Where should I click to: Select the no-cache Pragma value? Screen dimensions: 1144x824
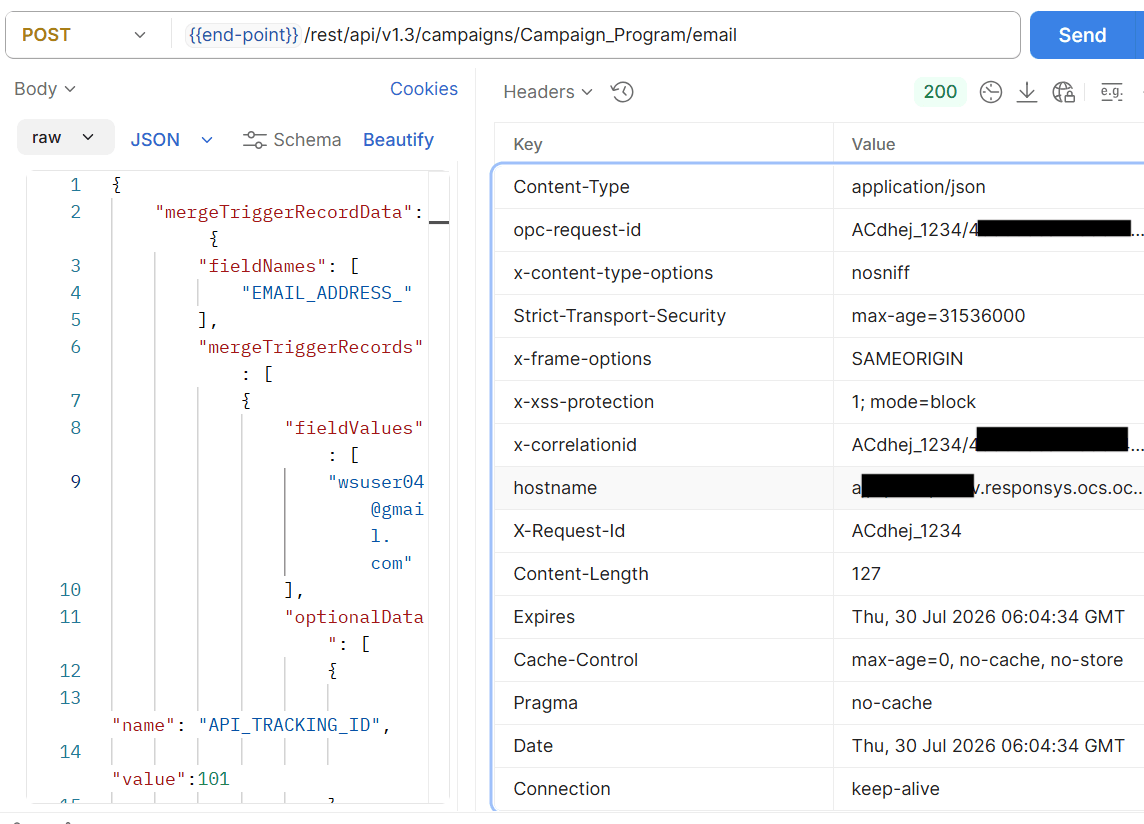892,704
